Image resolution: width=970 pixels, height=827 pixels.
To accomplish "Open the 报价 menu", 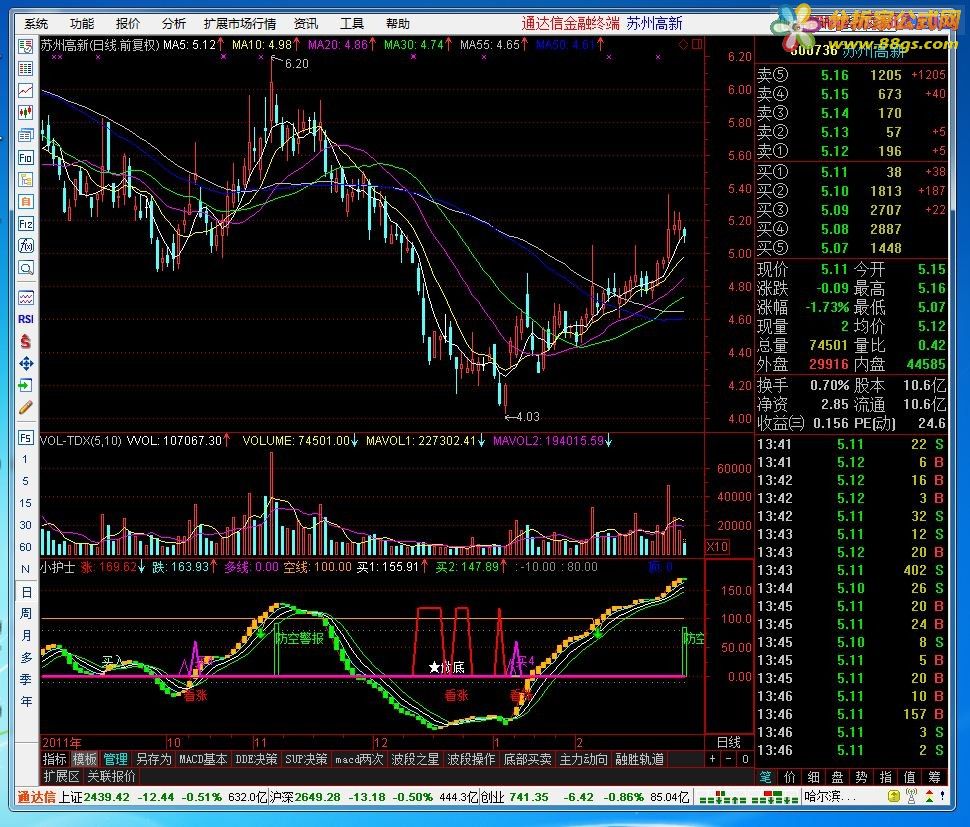I will coord(127,24).
